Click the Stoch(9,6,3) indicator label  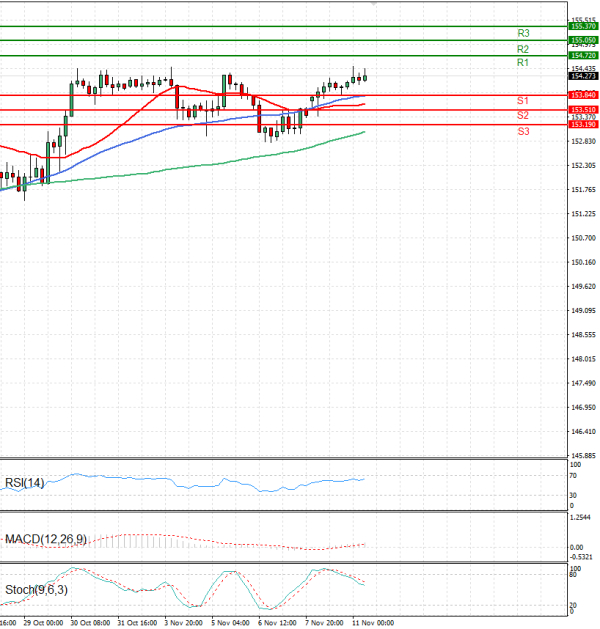[x=35, y=589]
